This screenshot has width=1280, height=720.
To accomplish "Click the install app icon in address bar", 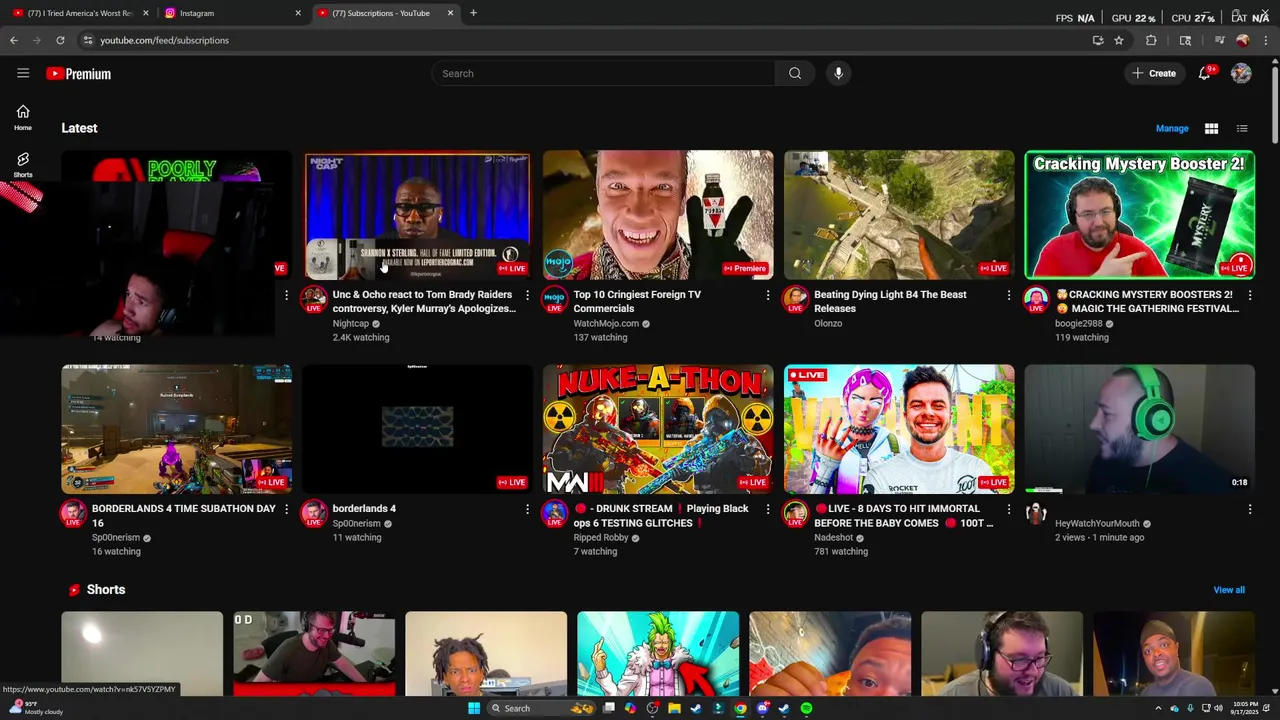I will pos(1098,40).
